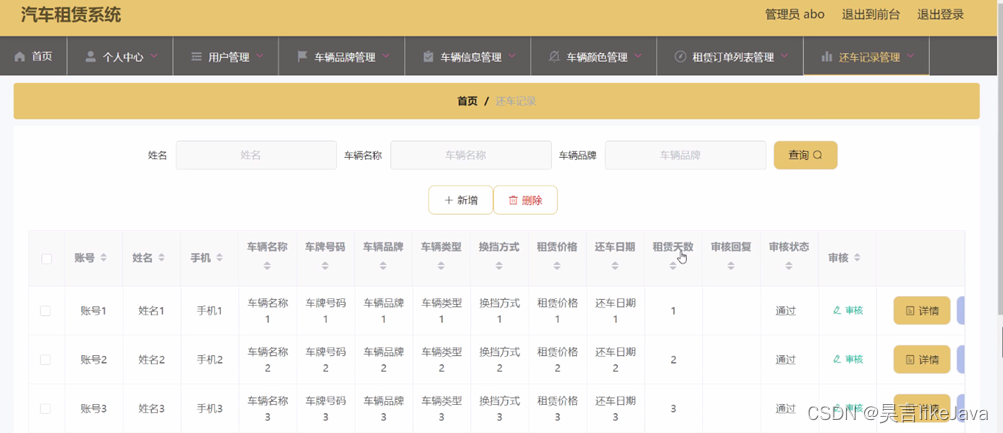The image size is (1003, 433).
Task: Click the 首页 breadcrumb link
Action: click(x=467, y=101)
